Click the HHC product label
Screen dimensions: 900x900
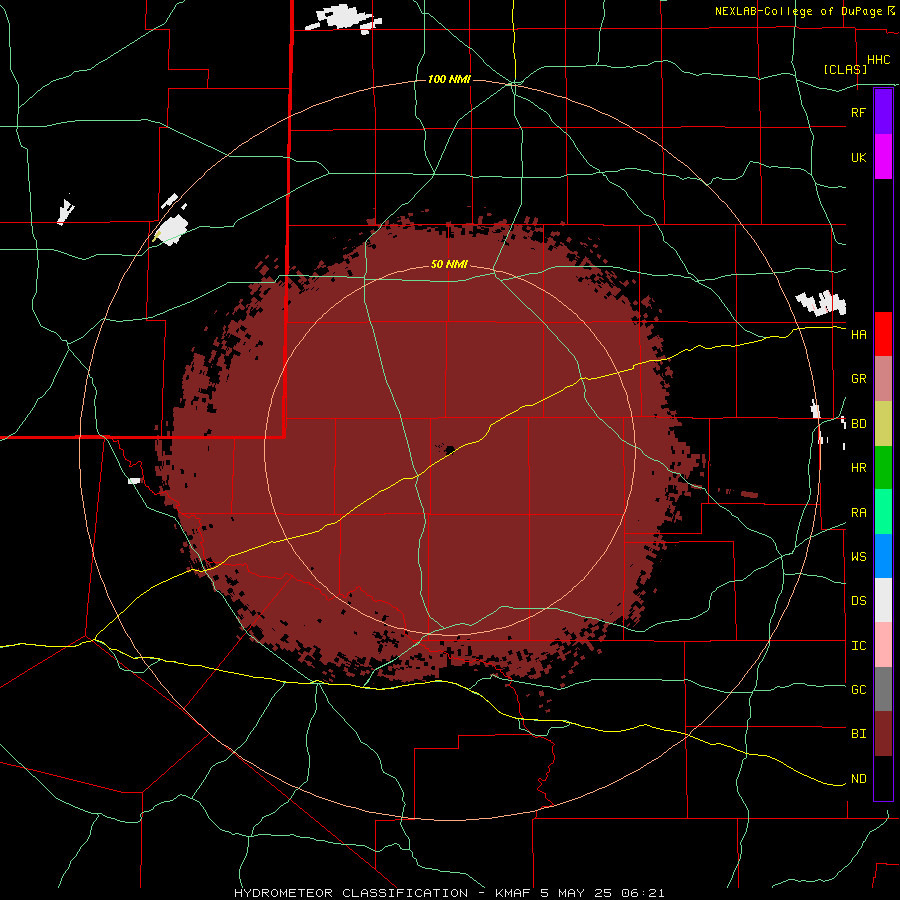(x=879, y=60)
